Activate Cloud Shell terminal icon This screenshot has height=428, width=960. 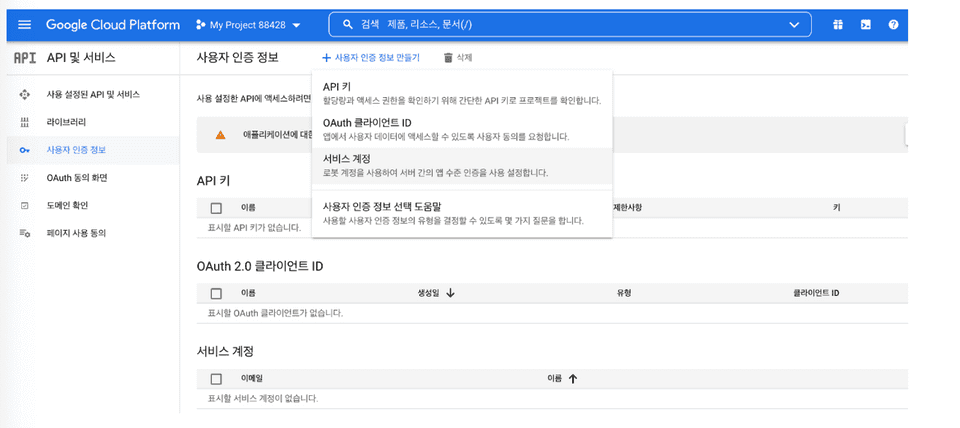pos(866,25)
